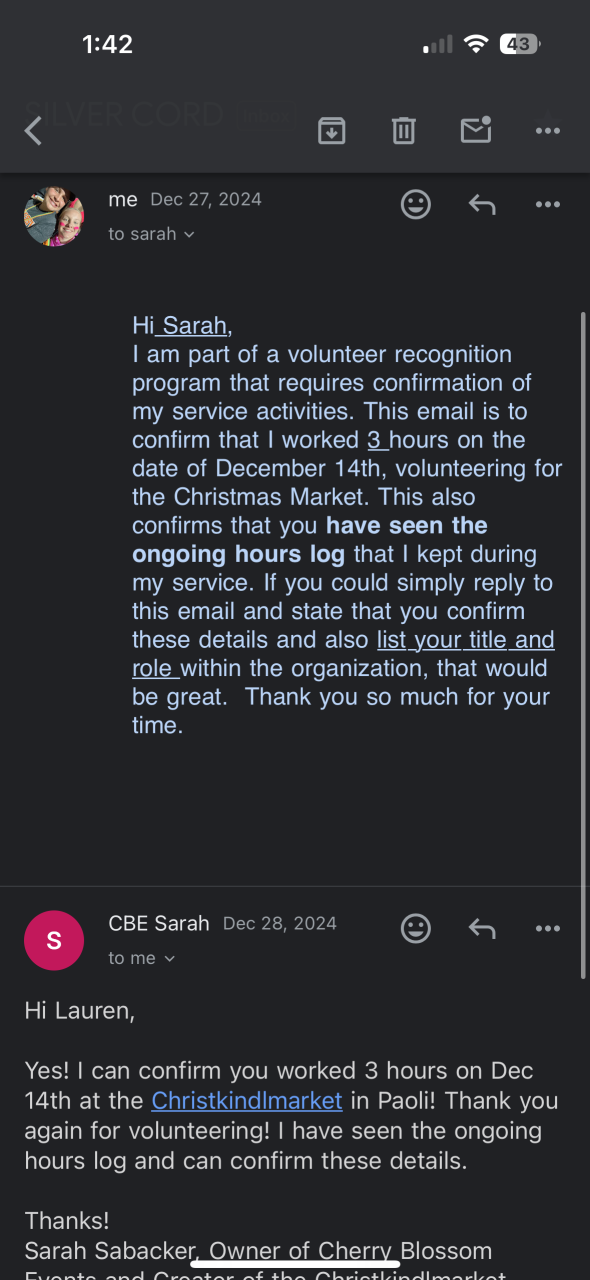Image resolution: width=590 pixels, height=1280 pixels.
Task: Reply to my Dec 27 message
Action: [482, 205]
